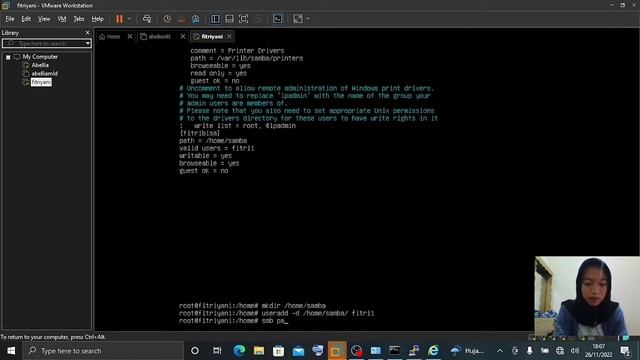Open the Tabs menu

coord(79,19)
